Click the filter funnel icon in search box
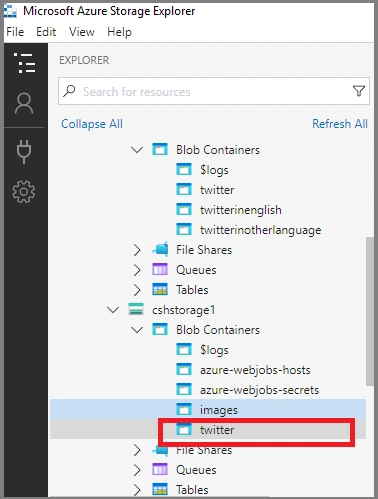The height and width of the screenshot is (499, 378). (x=359, y=91)
